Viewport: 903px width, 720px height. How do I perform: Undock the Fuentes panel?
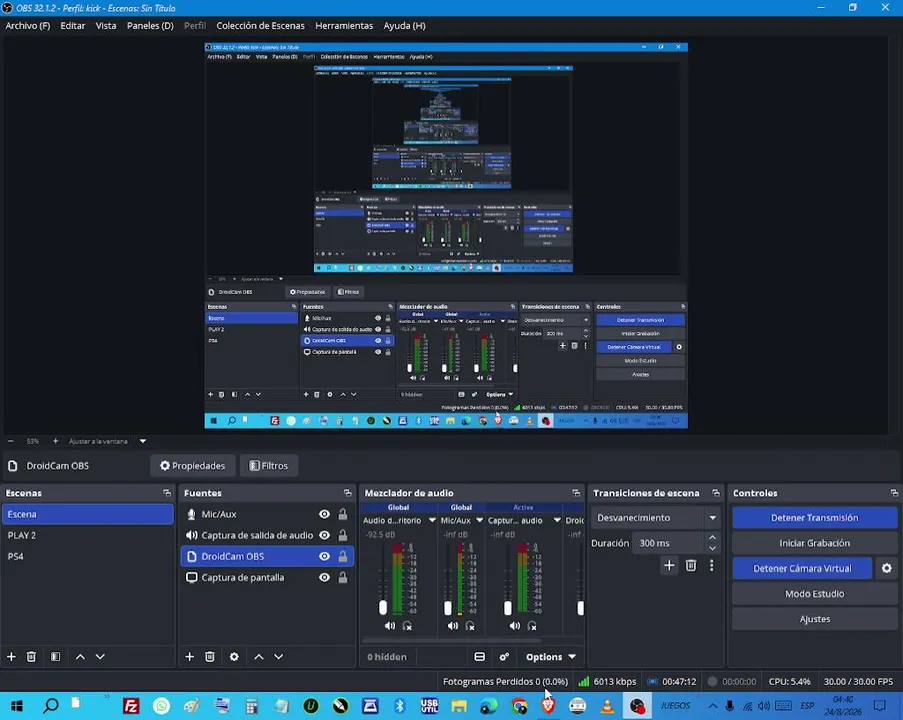[347, 493]
